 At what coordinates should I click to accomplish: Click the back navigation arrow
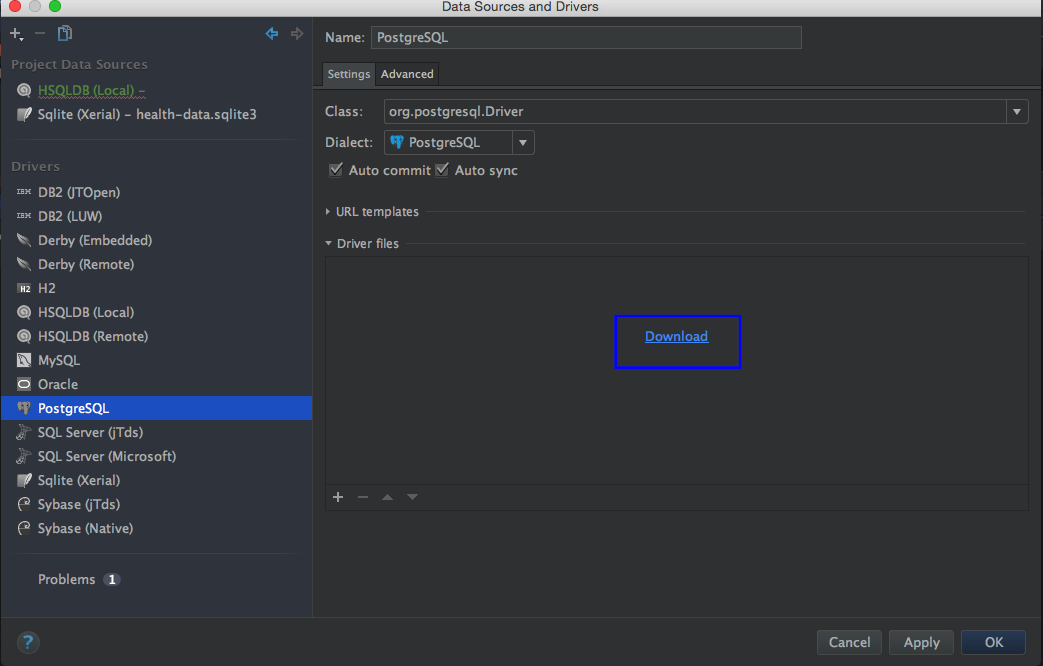[271, 33]
